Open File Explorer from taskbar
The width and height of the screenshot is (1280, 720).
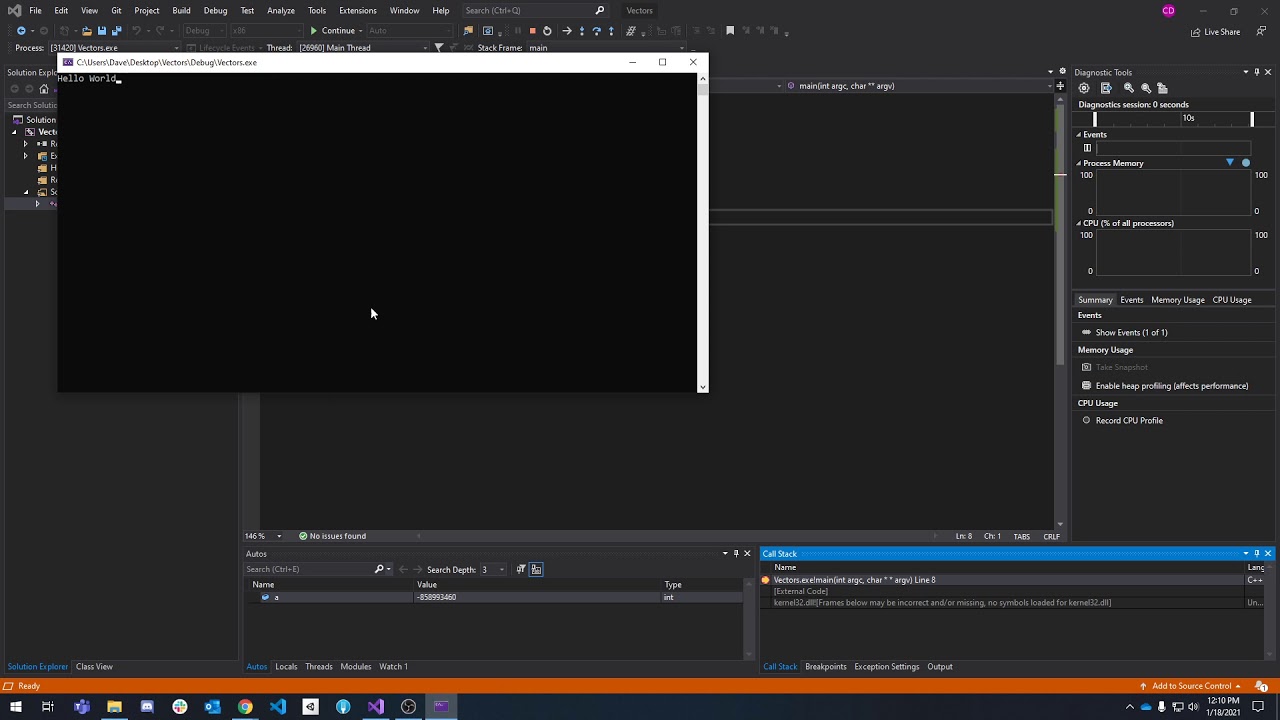(114, 707)
